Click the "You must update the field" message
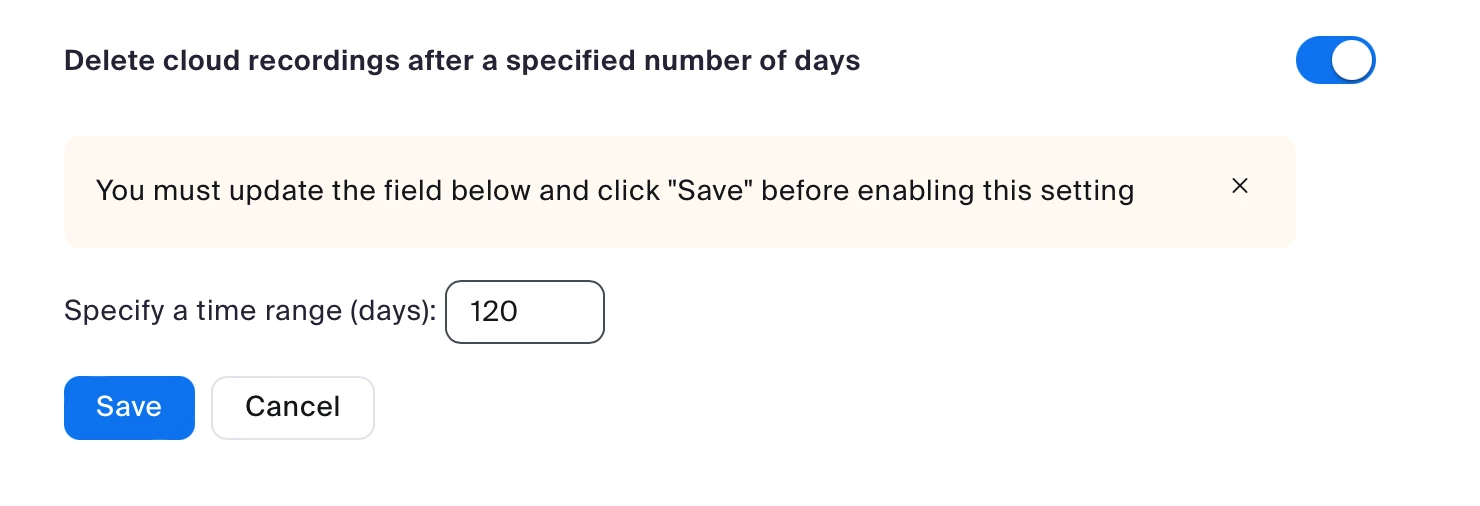This screenshot has width=1480, height=506. pyautogui.click(x=614, y=191)
